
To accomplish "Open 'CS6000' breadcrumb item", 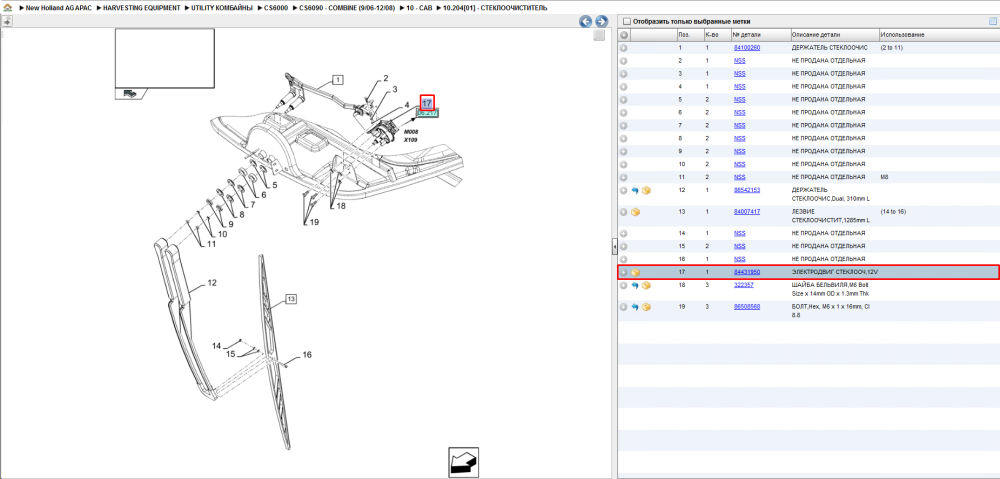I will (276, 8).
